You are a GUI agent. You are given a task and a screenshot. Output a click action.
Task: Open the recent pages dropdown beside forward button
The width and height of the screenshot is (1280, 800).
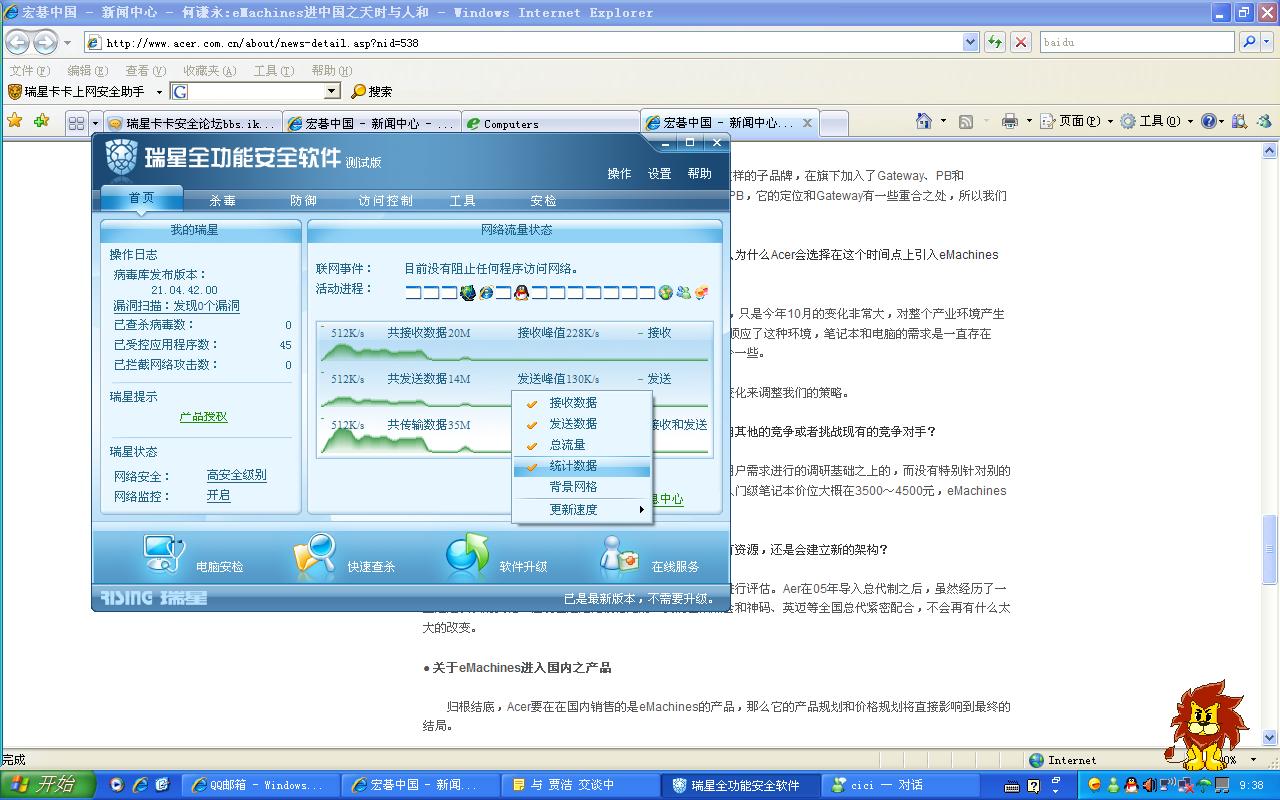tap(67, 42)
